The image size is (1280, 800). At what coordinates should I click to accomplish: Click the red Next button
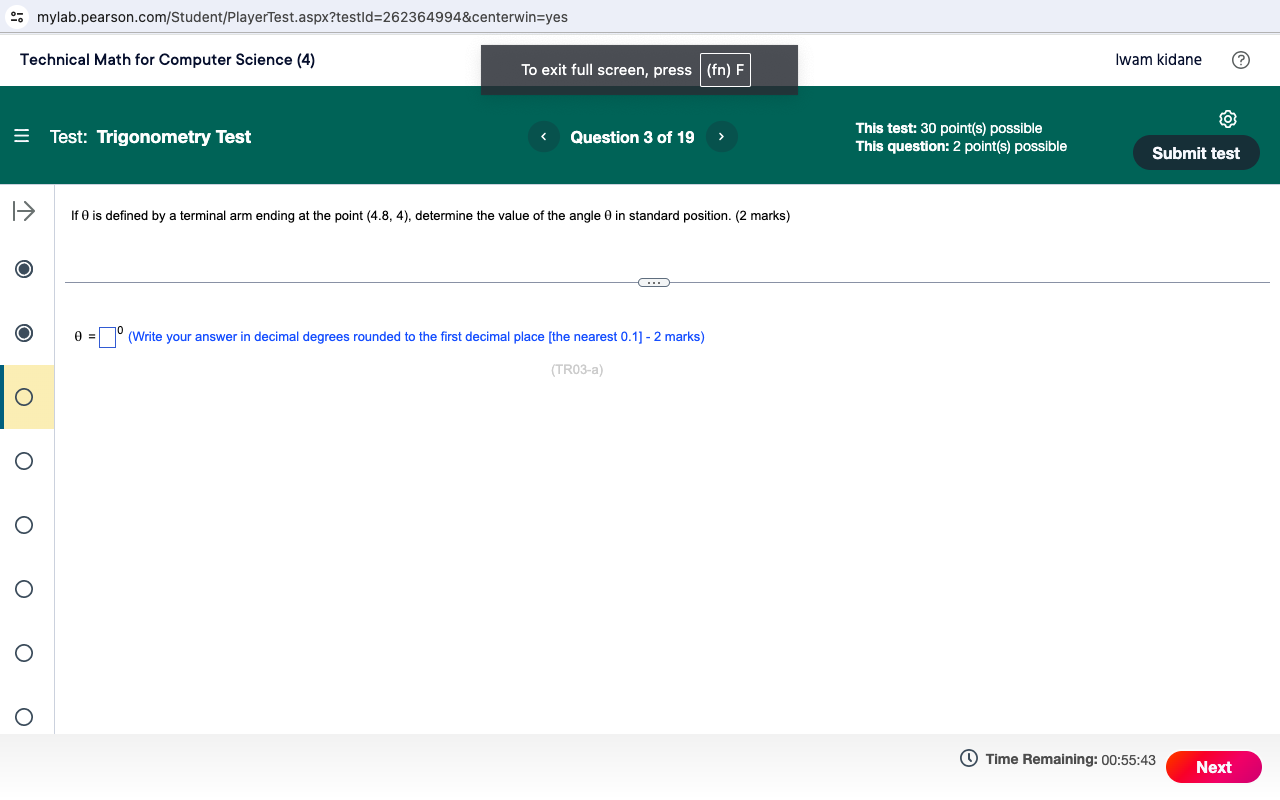pos(1214,767)
